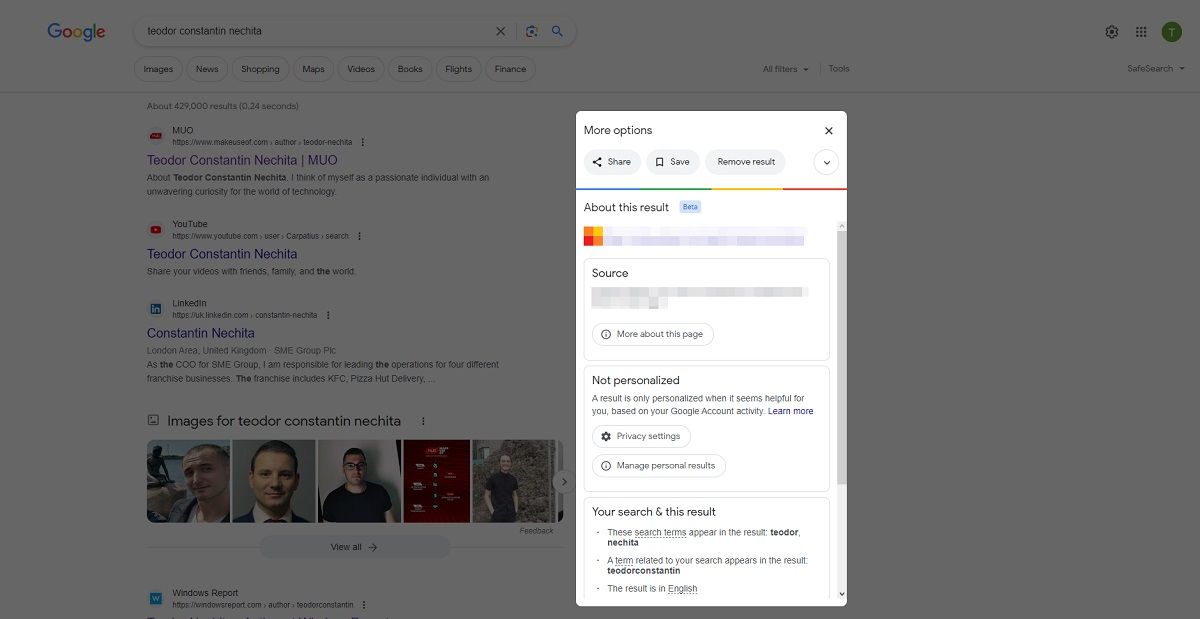Switch to the Images filter tab

click(x=158, y=69)
